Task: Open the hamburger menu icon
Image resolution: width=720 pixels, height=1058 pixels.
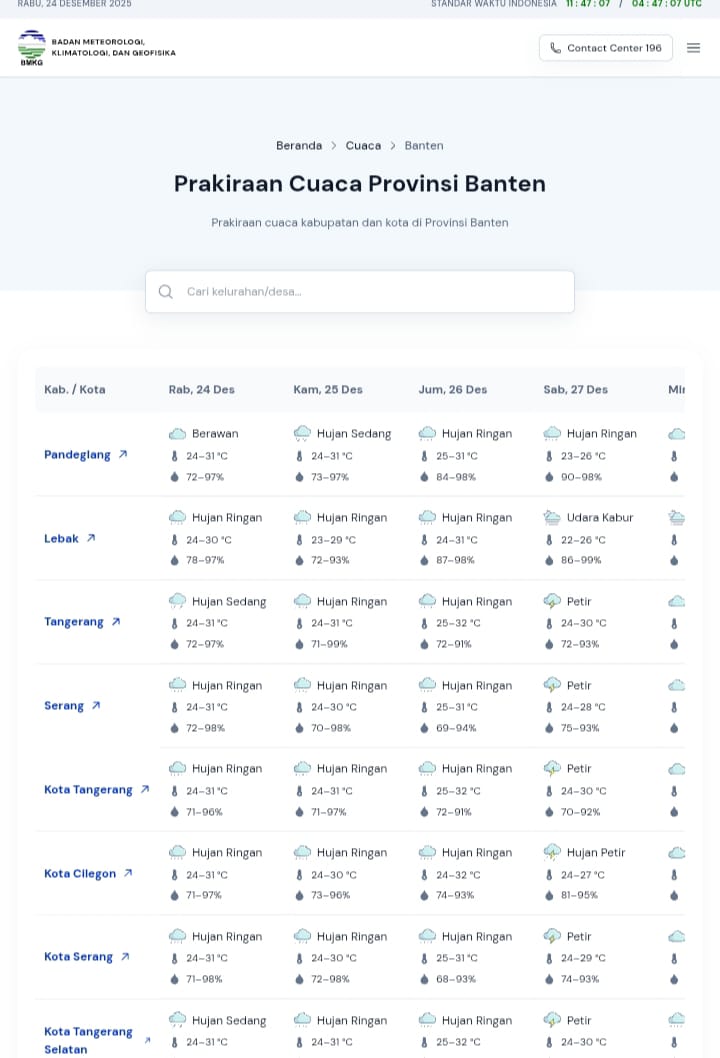Action: (x=693, y=48)
